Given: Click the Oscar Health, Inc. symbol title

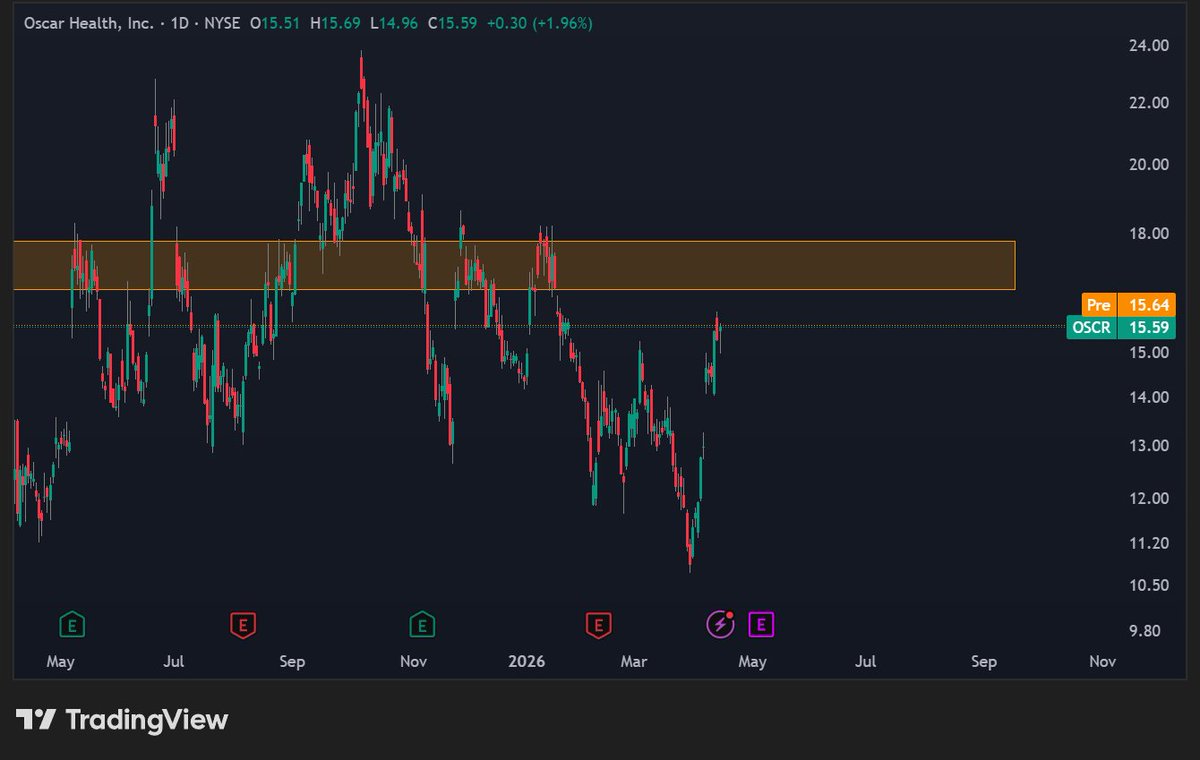Looking at the screenshot, I should click(89, 23).
